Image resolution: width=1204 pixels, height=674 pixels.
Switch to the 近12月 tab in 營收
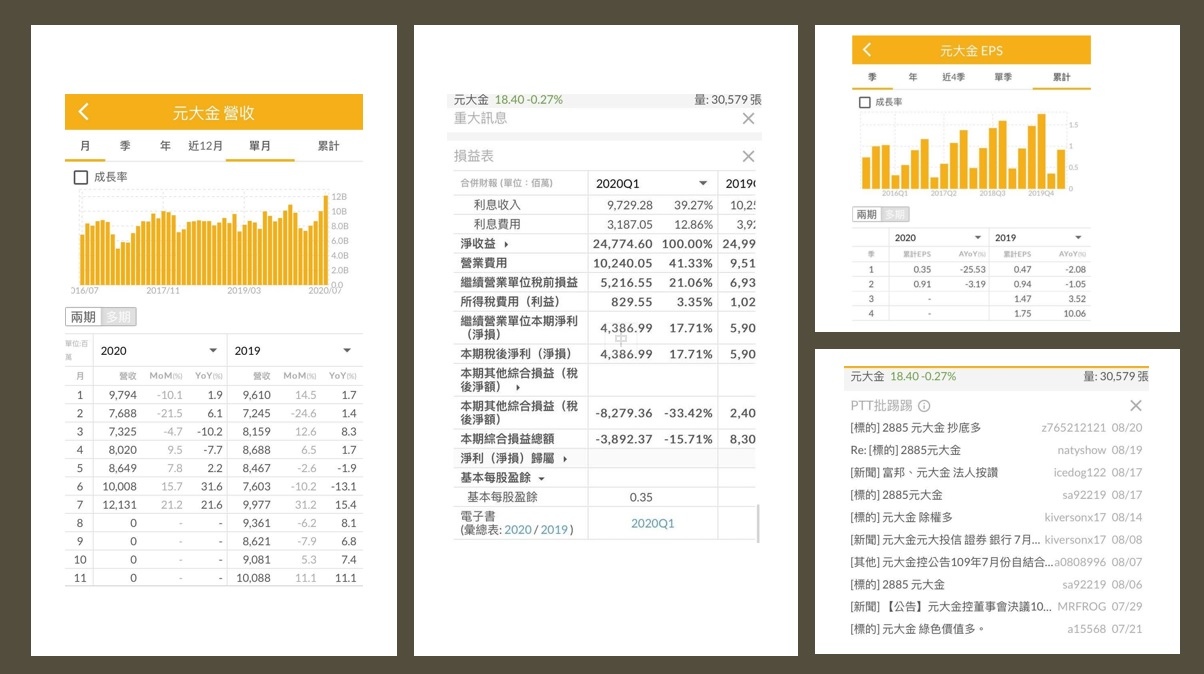tap(205, 146)
